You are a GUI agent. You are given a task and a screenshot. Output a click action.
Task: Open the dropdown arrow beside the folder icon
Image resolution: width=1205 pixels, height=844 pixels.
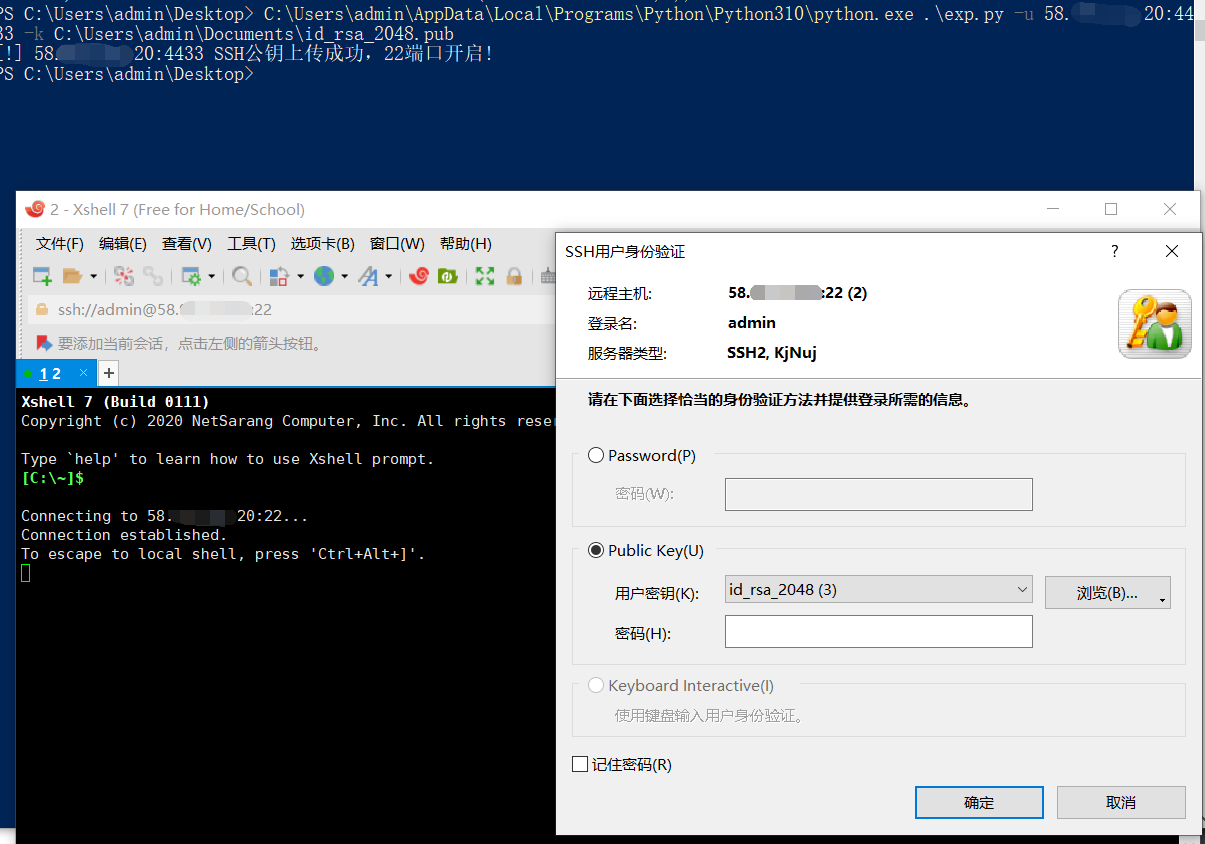click(x=94, y=277)
